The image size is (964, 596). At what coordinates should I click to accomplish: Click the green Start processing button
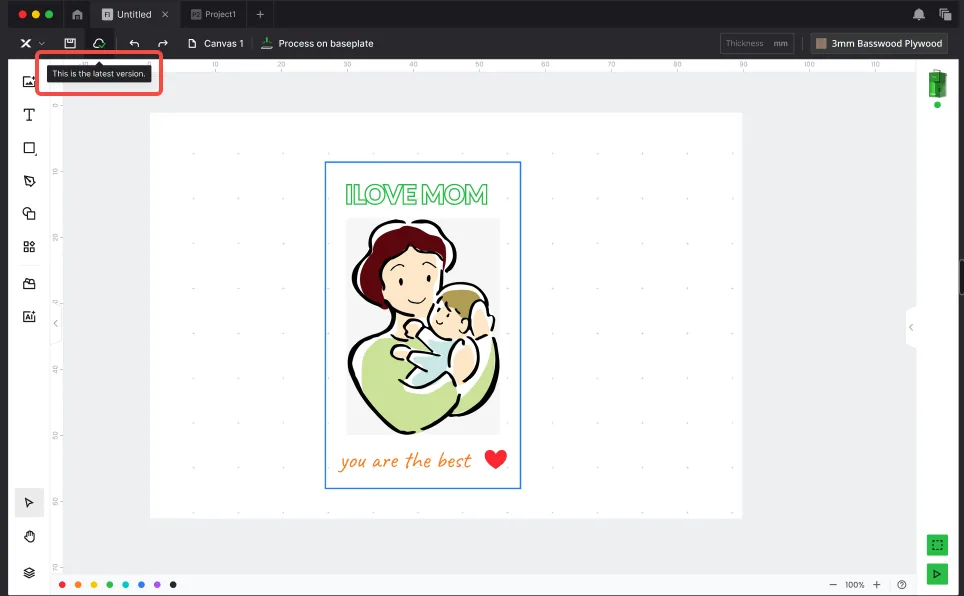[x=937, y=574]
